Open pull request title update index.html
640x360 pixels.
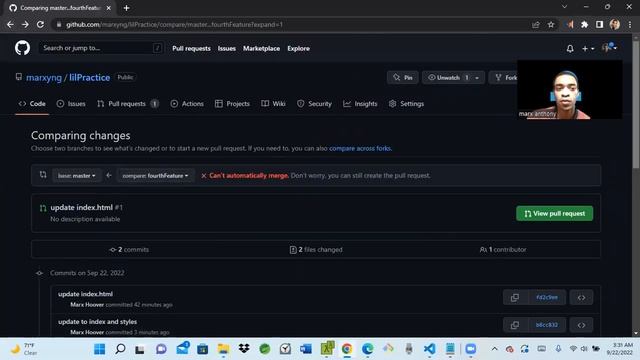(82, 208)
